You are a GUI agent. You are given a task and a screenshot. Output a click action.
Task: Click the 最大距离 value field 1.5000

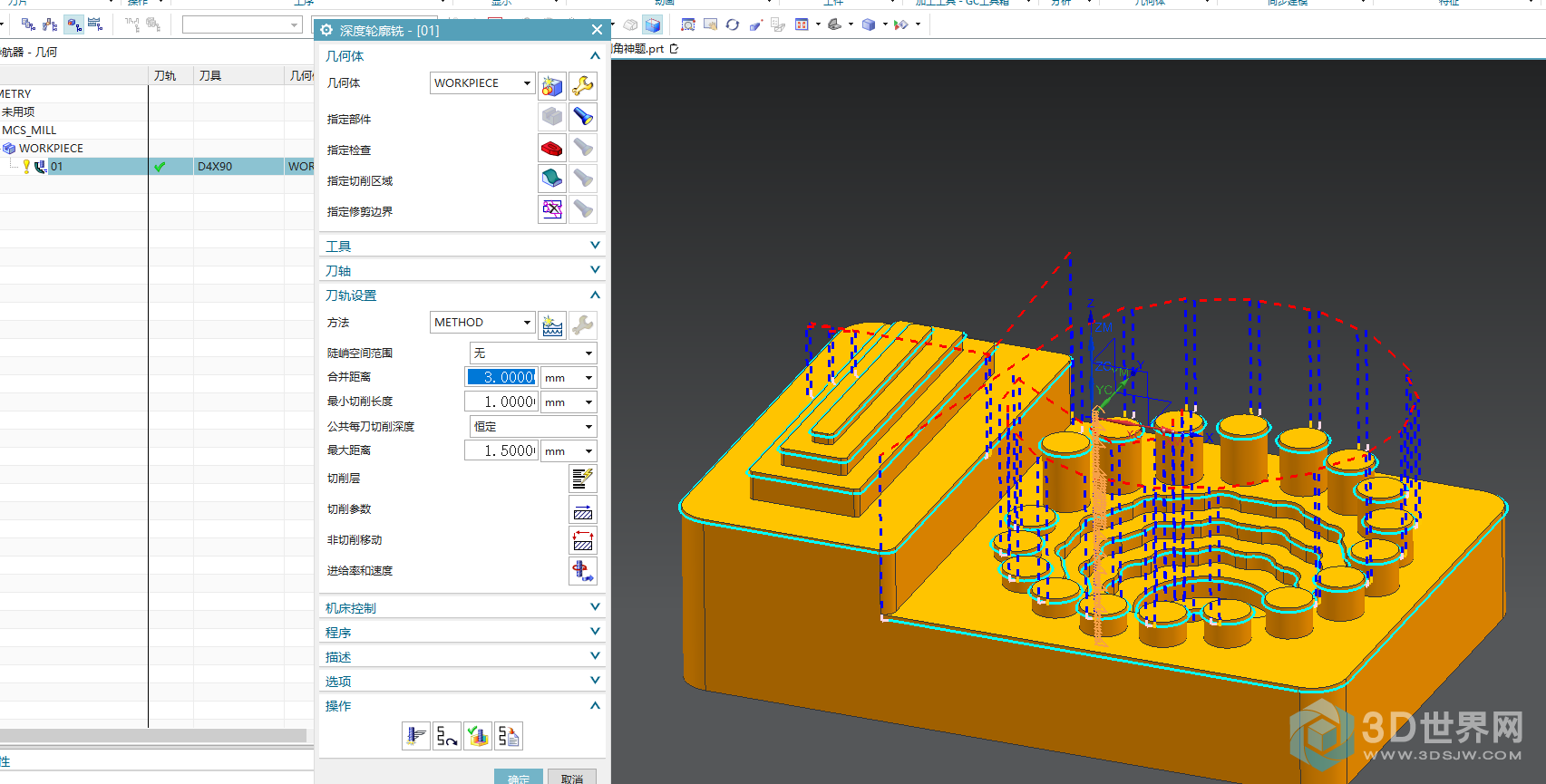click(x=501, y=450)
